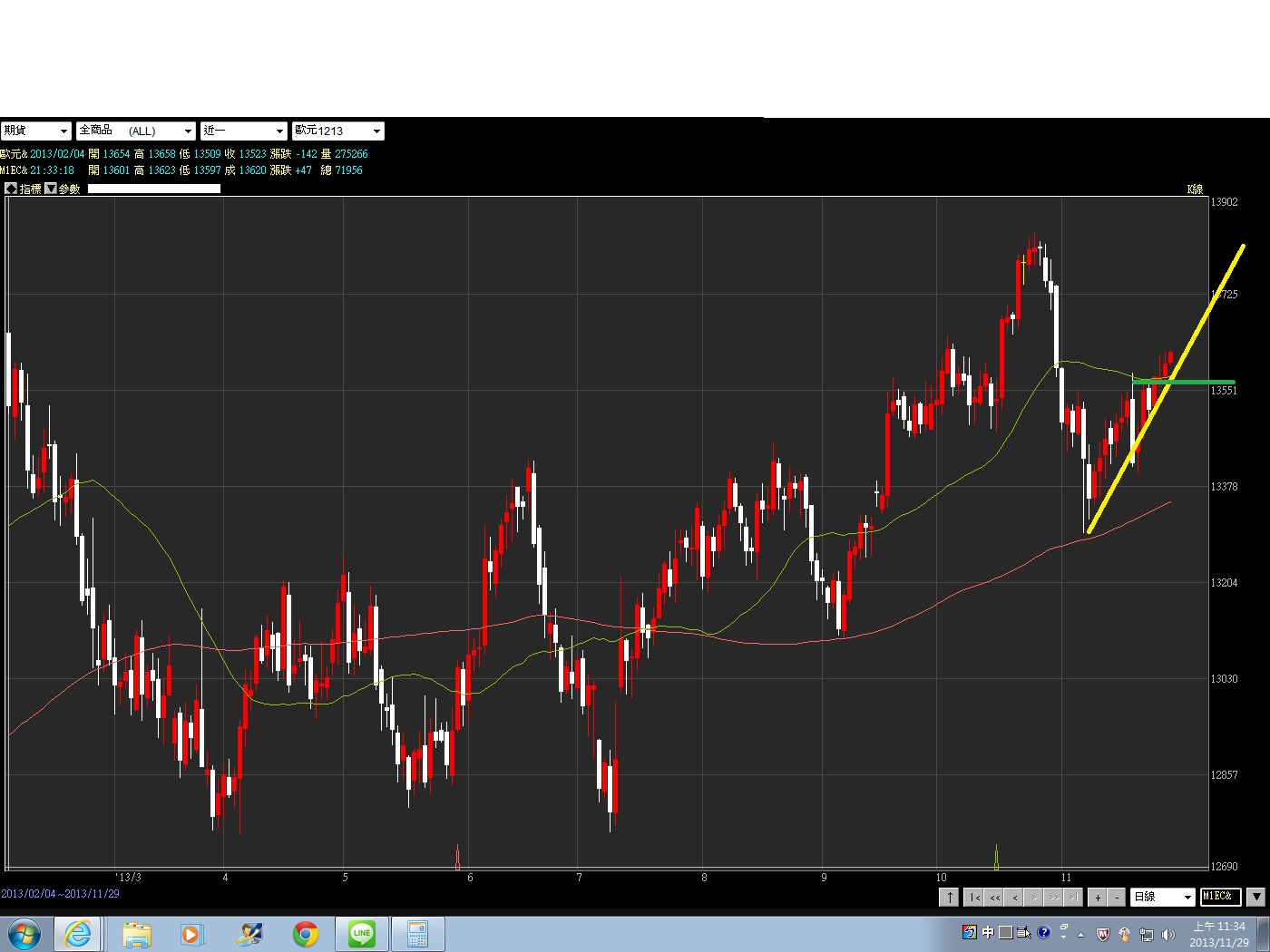Click the 13551 price axis label
This screenshot has height=952, width=1270.
tap(1224, 391)
